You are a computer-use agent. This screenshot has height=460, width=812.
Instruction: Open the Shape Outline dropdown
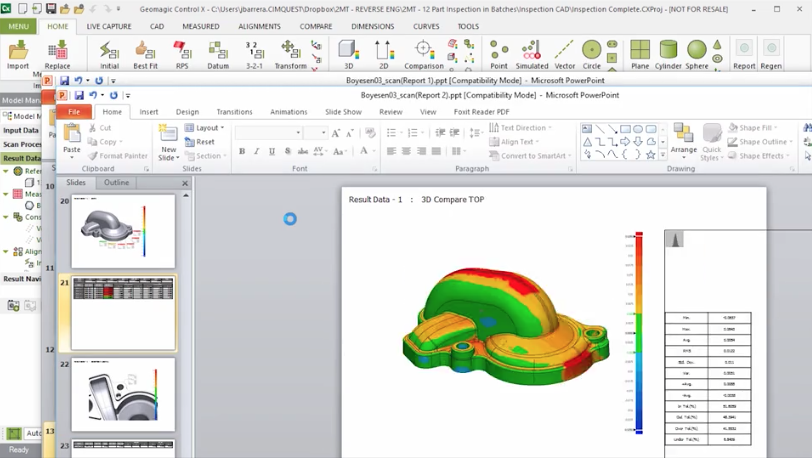pos(760,141)
